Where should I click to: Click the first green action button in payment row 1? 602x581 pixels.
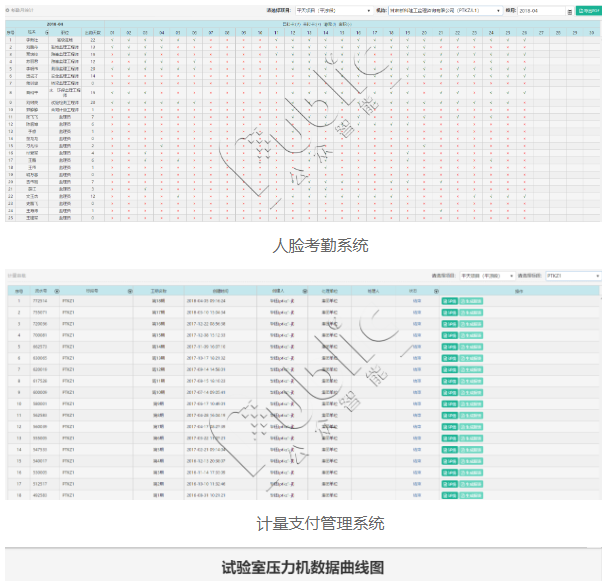click(448, 300)
